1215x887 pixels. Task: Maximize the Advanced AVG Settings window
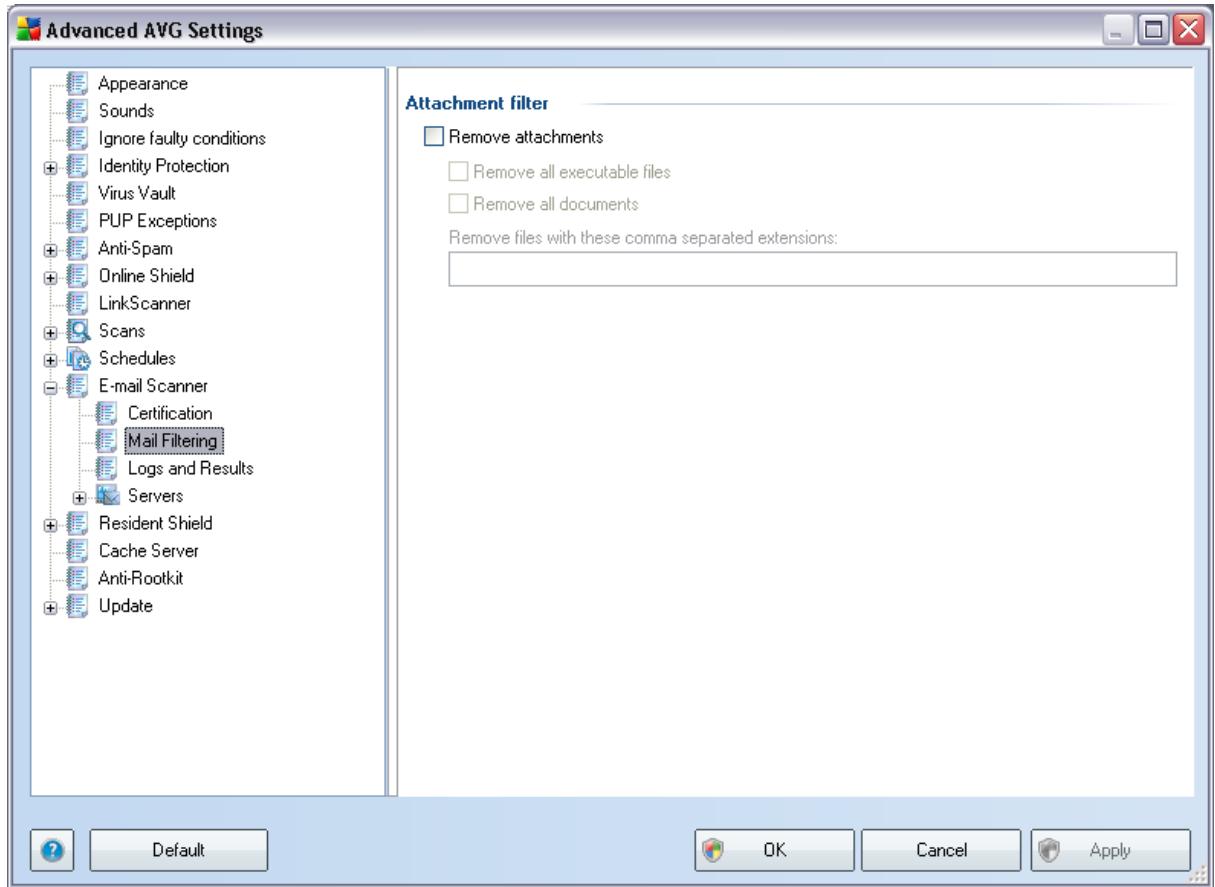(1156, 32)
